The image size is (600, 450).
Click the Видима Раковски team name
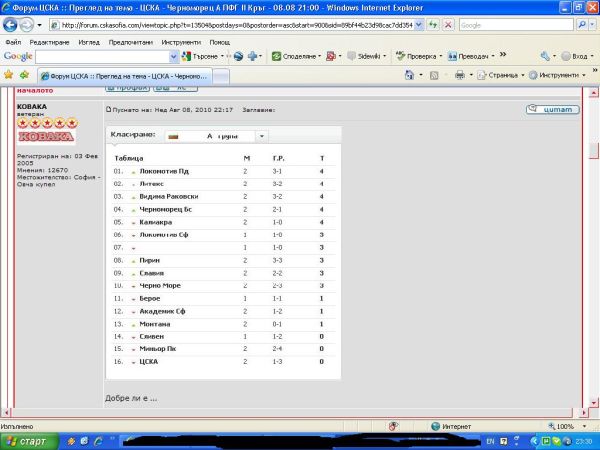[x=169, y=197]
